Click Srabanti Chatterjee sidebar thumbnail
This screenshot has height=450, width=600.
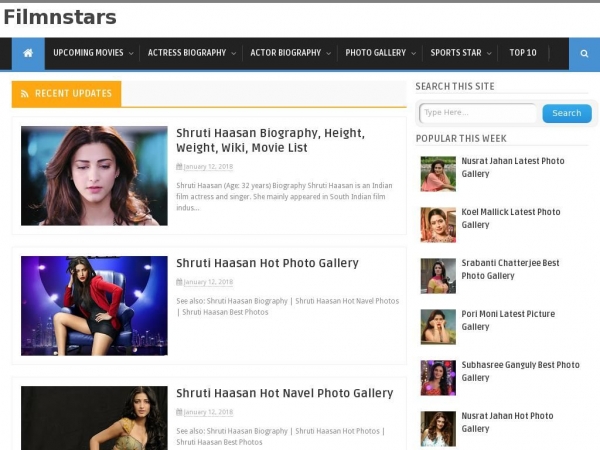438,276
